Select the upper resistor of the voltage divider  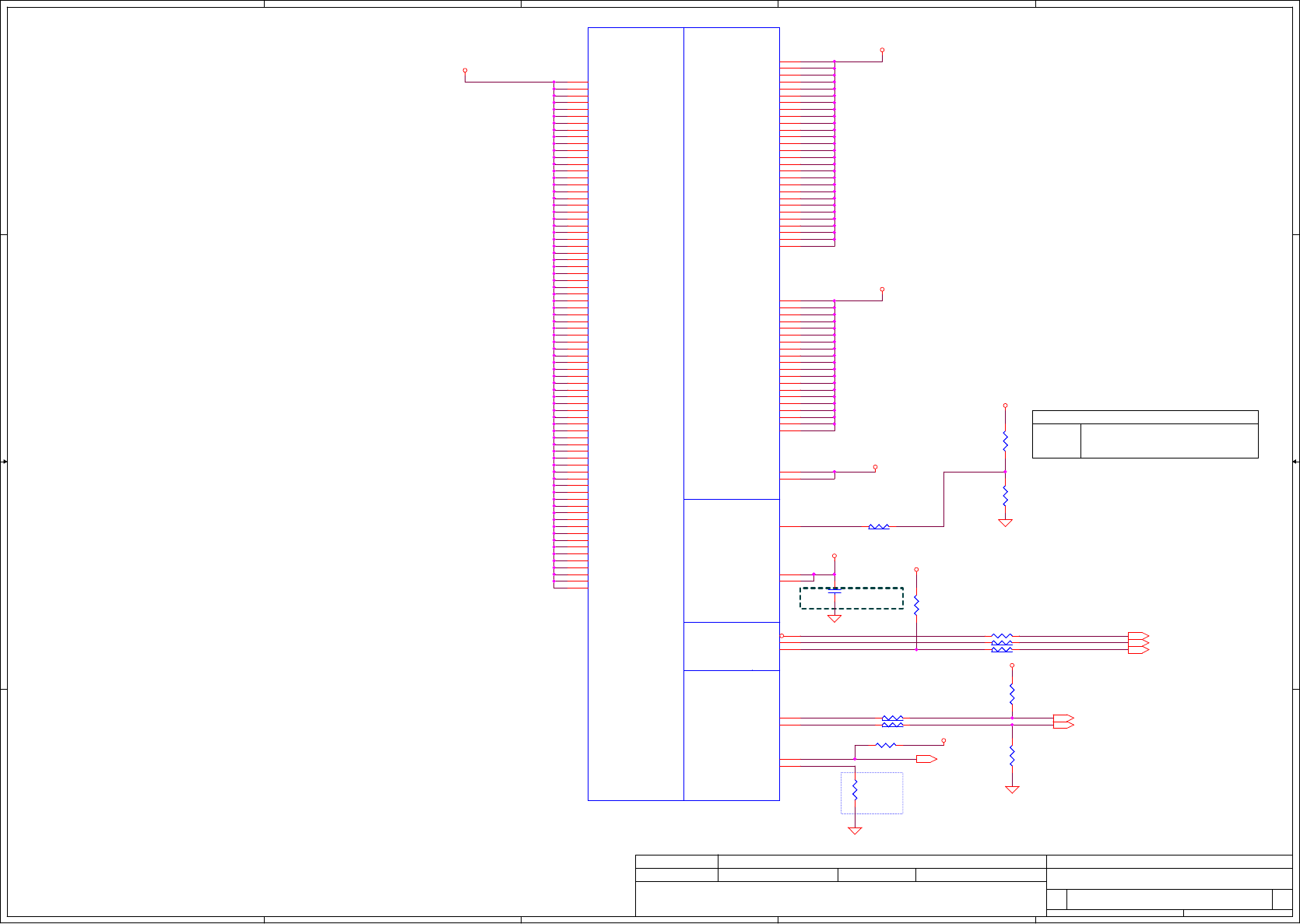[x=1005, y=441]
